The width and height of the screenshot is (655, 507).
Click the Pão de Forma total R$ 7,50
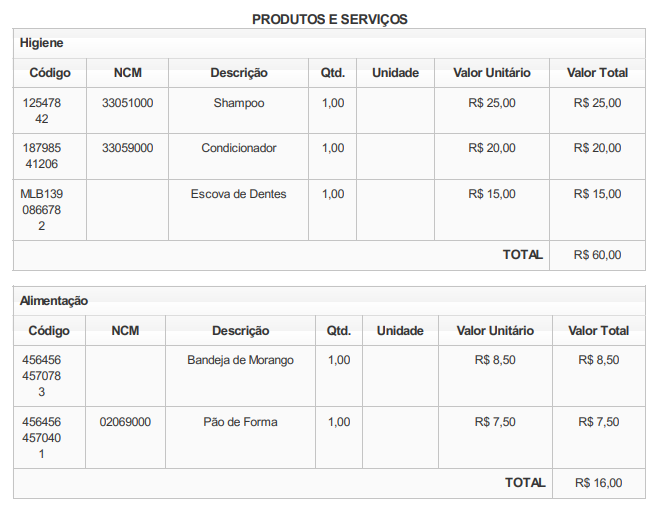(x=599, y=422)
